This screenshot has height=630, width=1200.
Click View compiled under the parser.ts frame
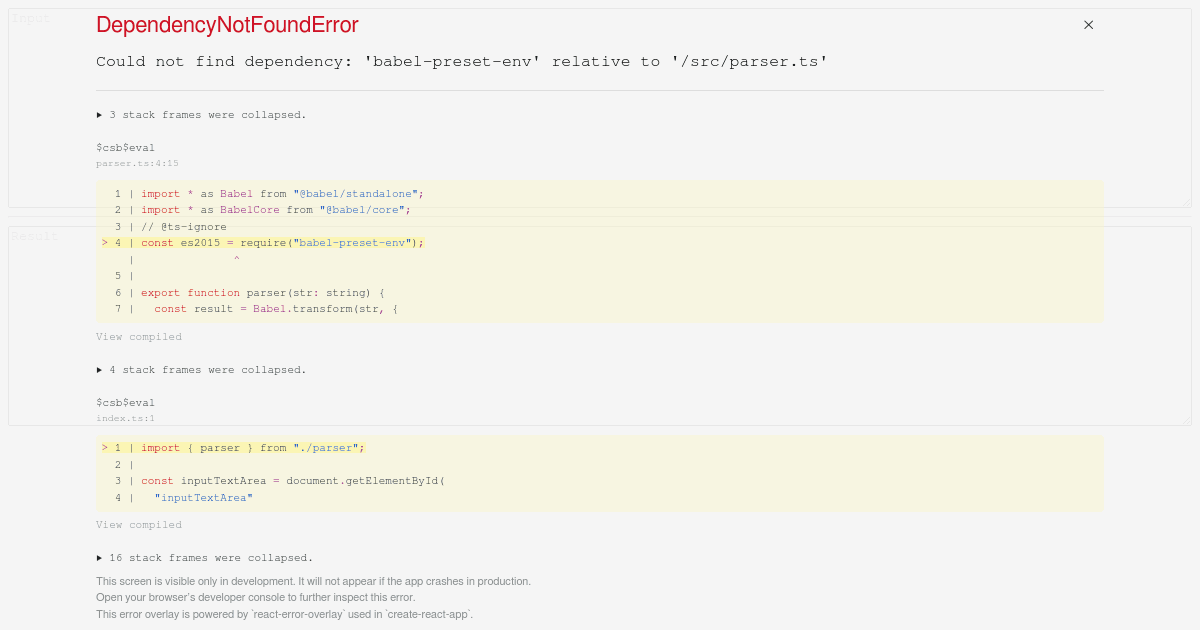(139, 337)
